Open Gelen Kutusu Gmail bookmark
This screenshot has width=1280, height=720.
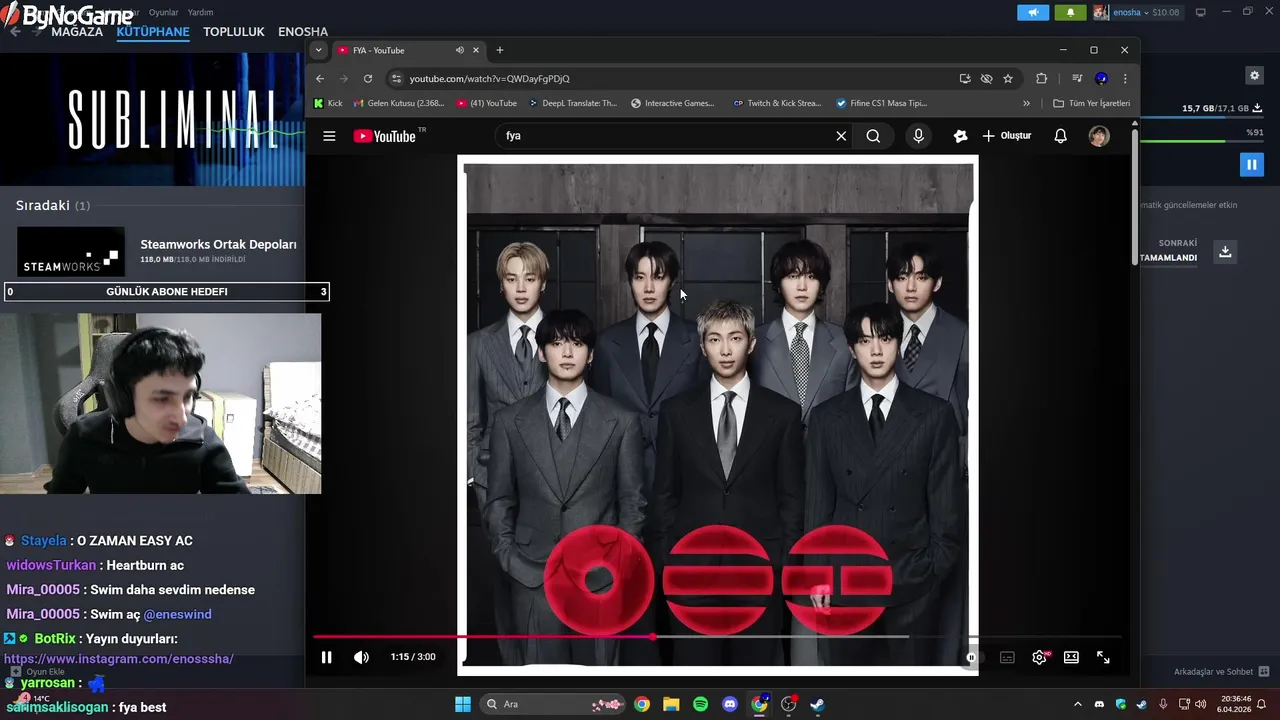(398, 103)
